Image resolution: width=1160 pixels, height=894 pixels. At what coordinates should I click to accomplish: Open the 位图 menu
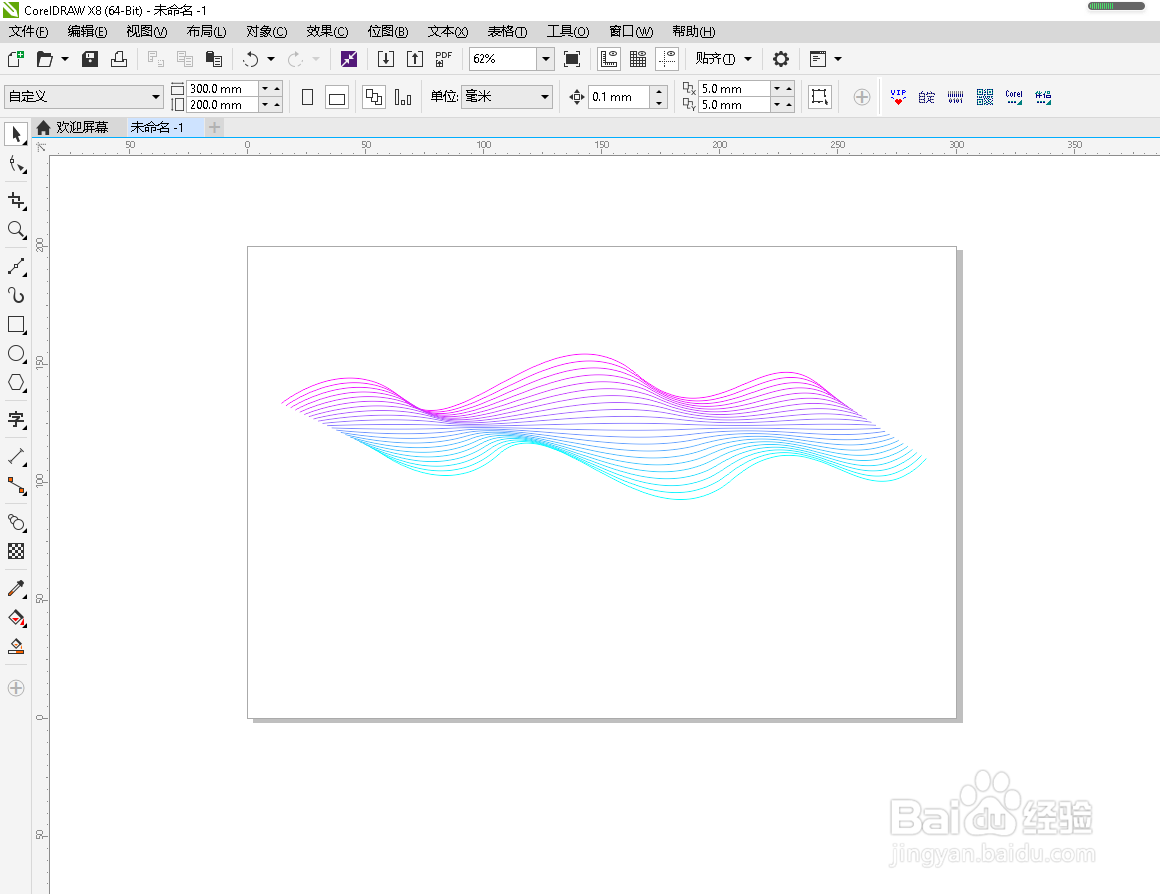point(388,31)
